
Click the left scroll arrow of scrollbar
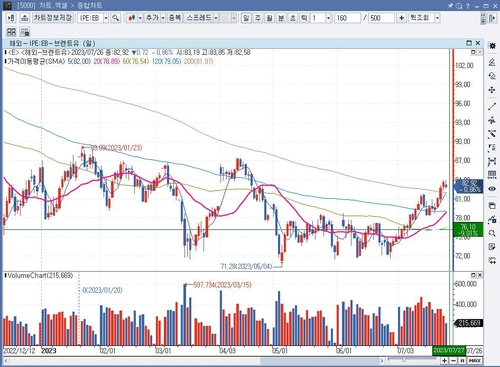[6, 361]
